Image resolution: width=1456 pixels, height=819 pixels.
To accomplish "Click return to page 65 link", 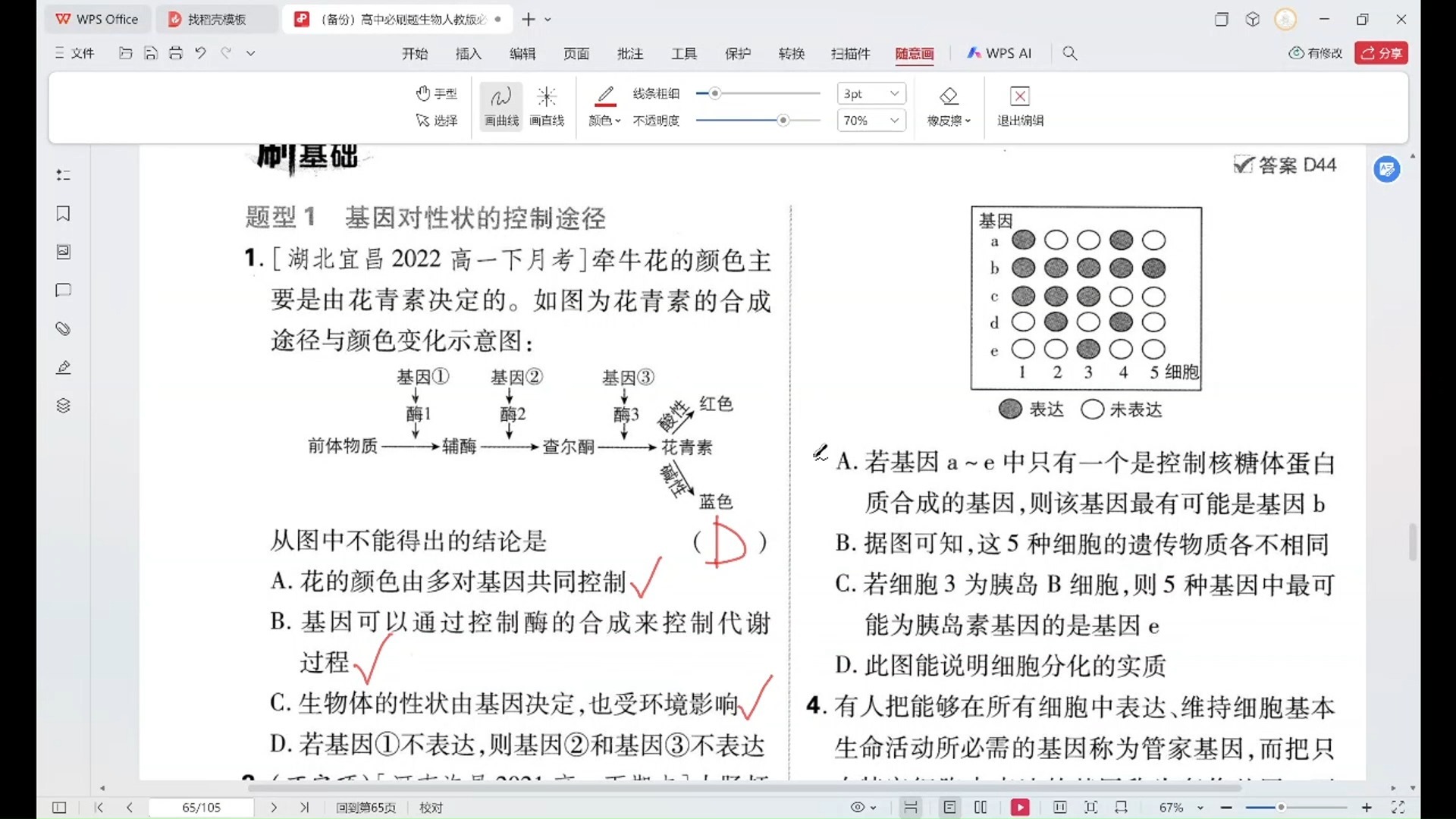I will pyautogui.click(x=366, y=808).
